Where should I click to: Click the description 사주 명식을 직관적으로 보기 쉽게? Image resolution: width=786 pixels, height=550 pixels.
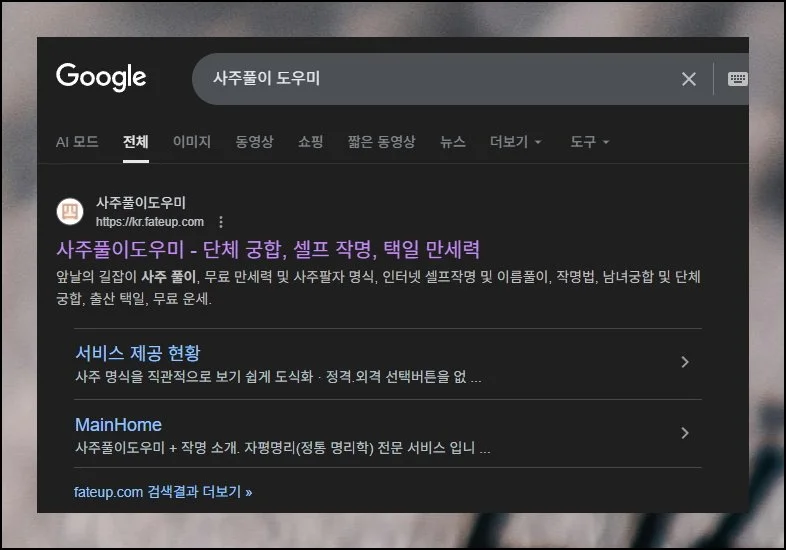point(278,377)
